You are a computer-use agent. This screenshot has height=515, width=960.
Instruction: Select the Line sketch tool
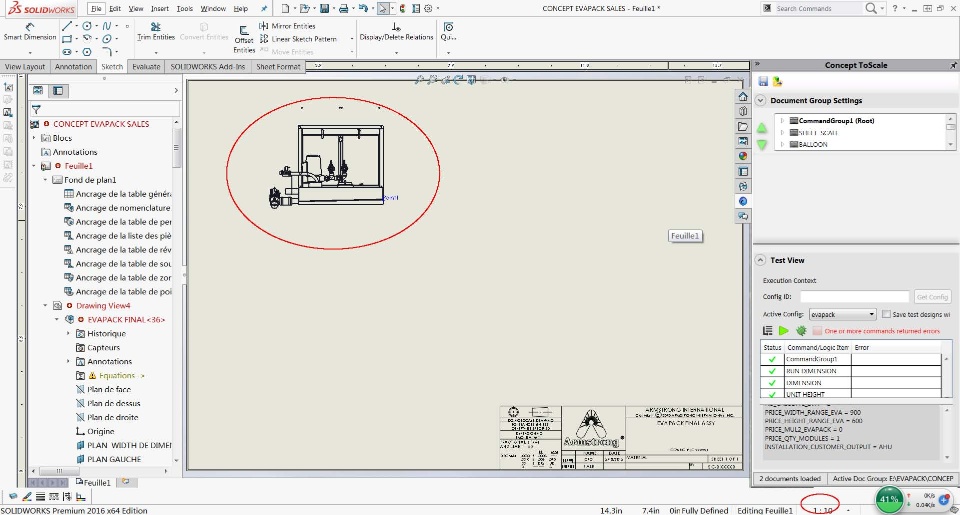(x=67, y=26)
